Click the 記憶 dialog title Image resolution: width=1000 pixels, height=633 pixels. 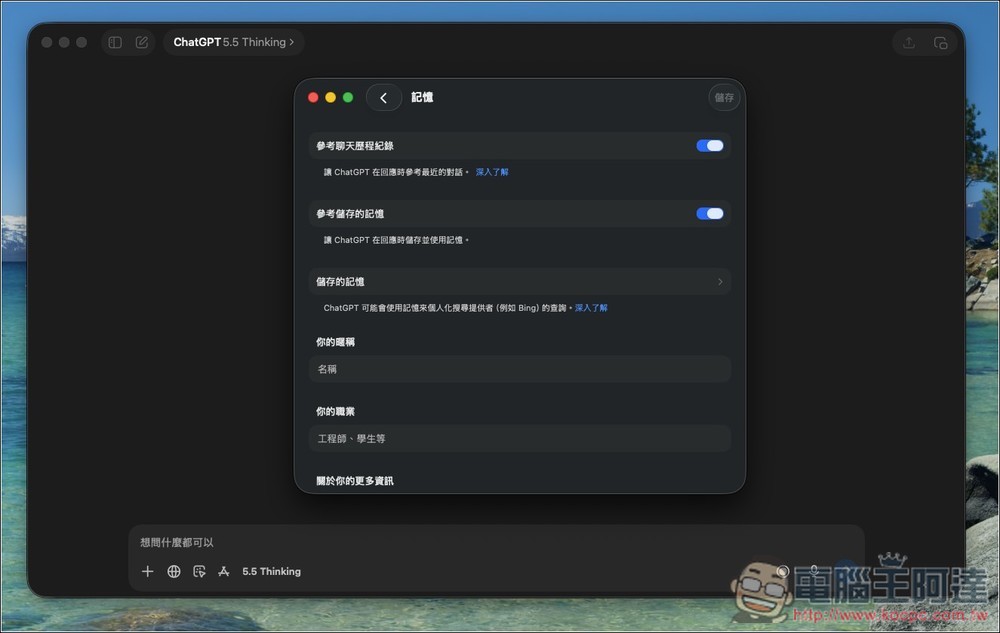422,98
